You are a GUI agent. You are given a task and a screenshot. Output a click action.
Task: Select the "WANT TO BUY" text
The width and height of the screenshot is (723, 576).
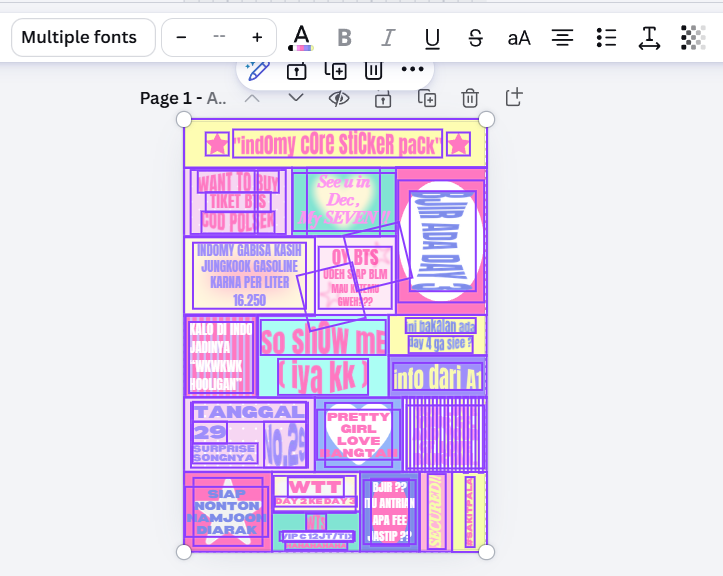[238, 182]
